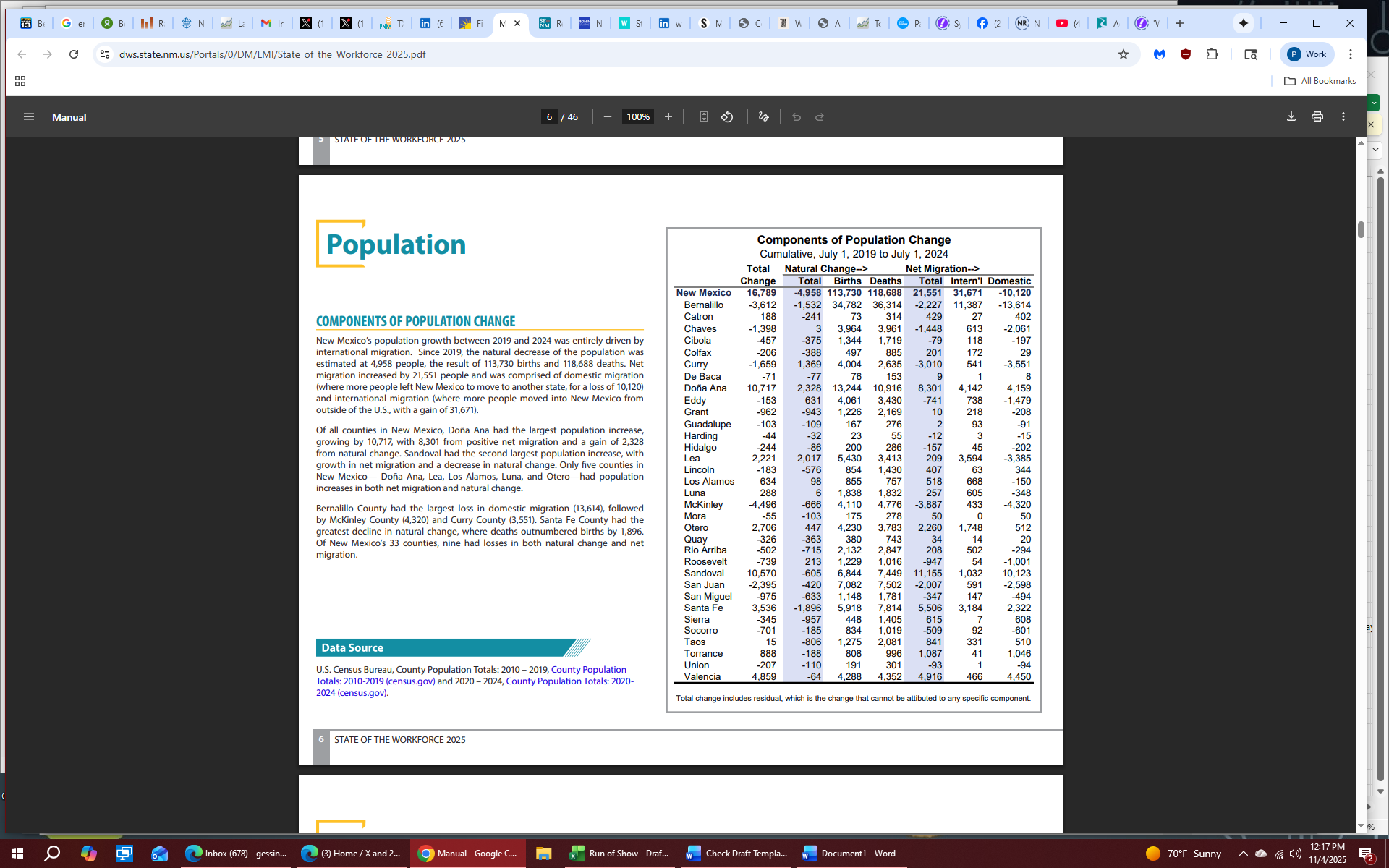This screenshot has width=1389, height=868.
Task: Click the PDF vertical scrollbar thumb
Action: pos(1361,230)
